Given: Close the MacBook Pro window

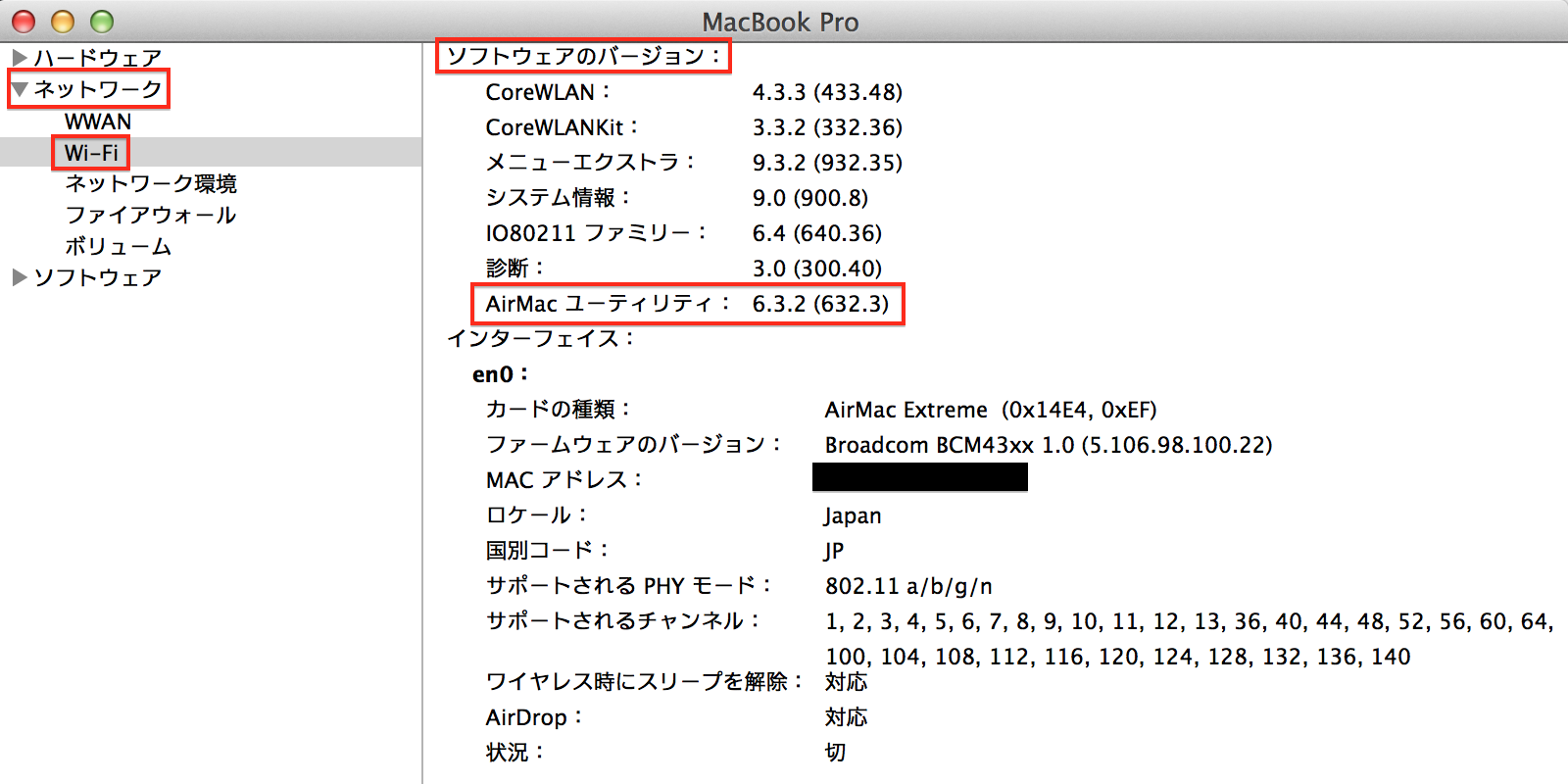Looking at the screenshot, I should [x=24, y=21].
